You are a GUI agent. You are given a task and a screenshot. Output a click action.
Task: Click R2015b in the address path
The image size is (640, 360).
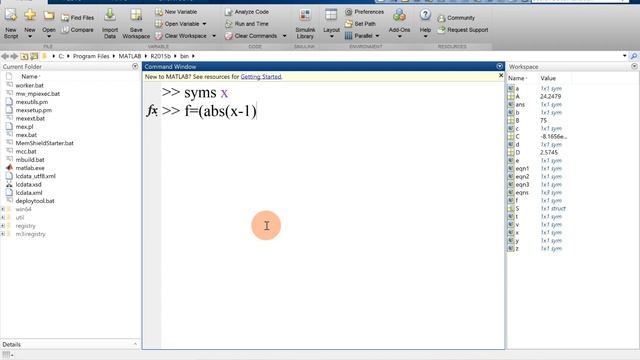160,56
